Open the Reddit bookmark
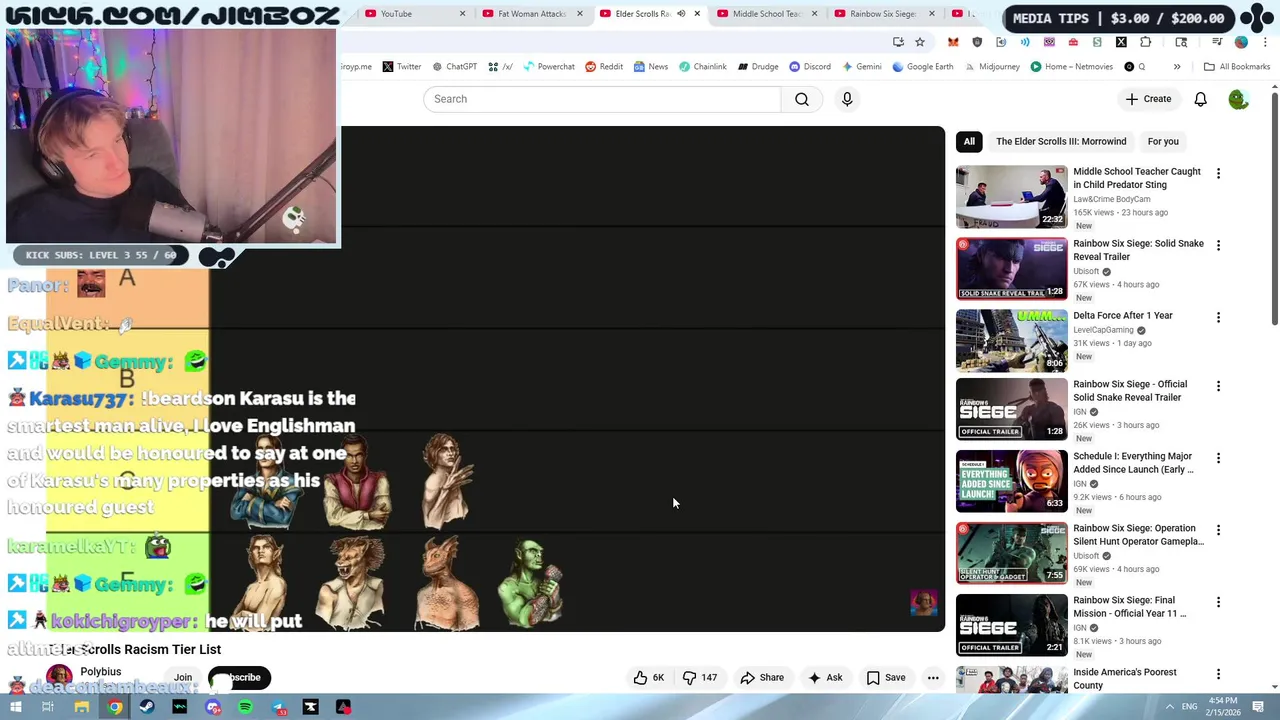1280x720 pixels. pyautogui.click(x=604, y=67)
